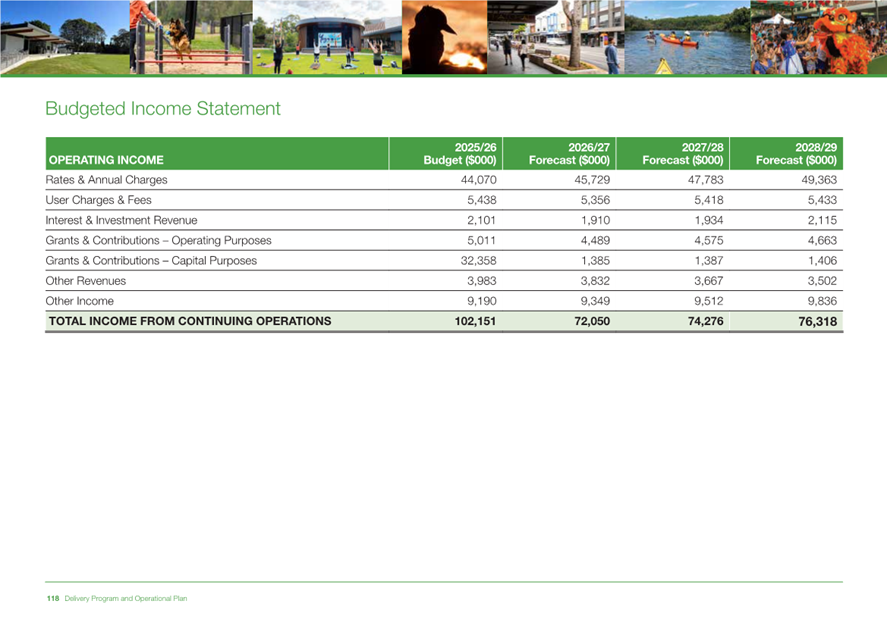The height and width of the screenshot is (626, 887).
Task: Click the value 49,363 for Rates
Action: pyautogui.click(x=819, y=180)
